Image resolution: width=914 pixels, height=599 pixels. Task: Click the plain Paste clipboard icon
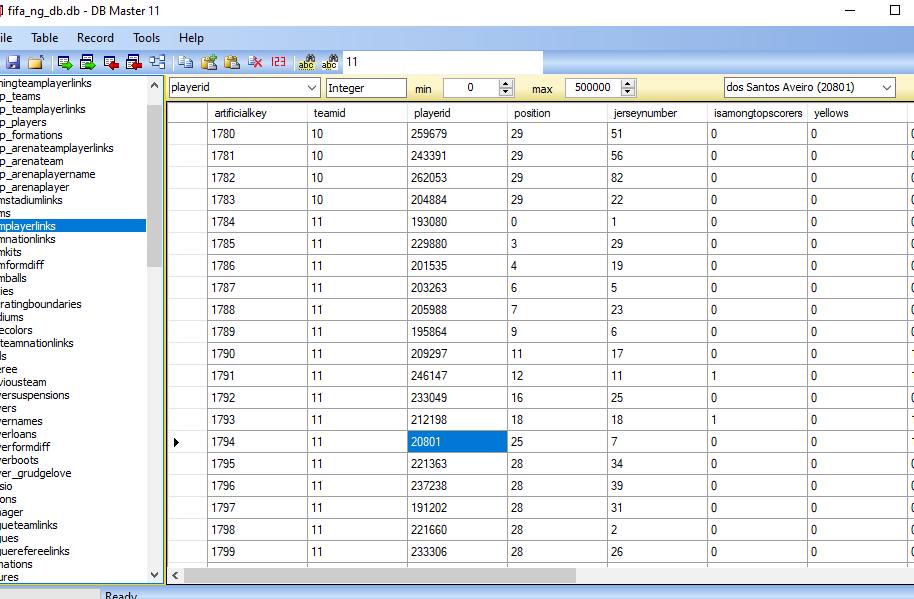tap(231, 62)
